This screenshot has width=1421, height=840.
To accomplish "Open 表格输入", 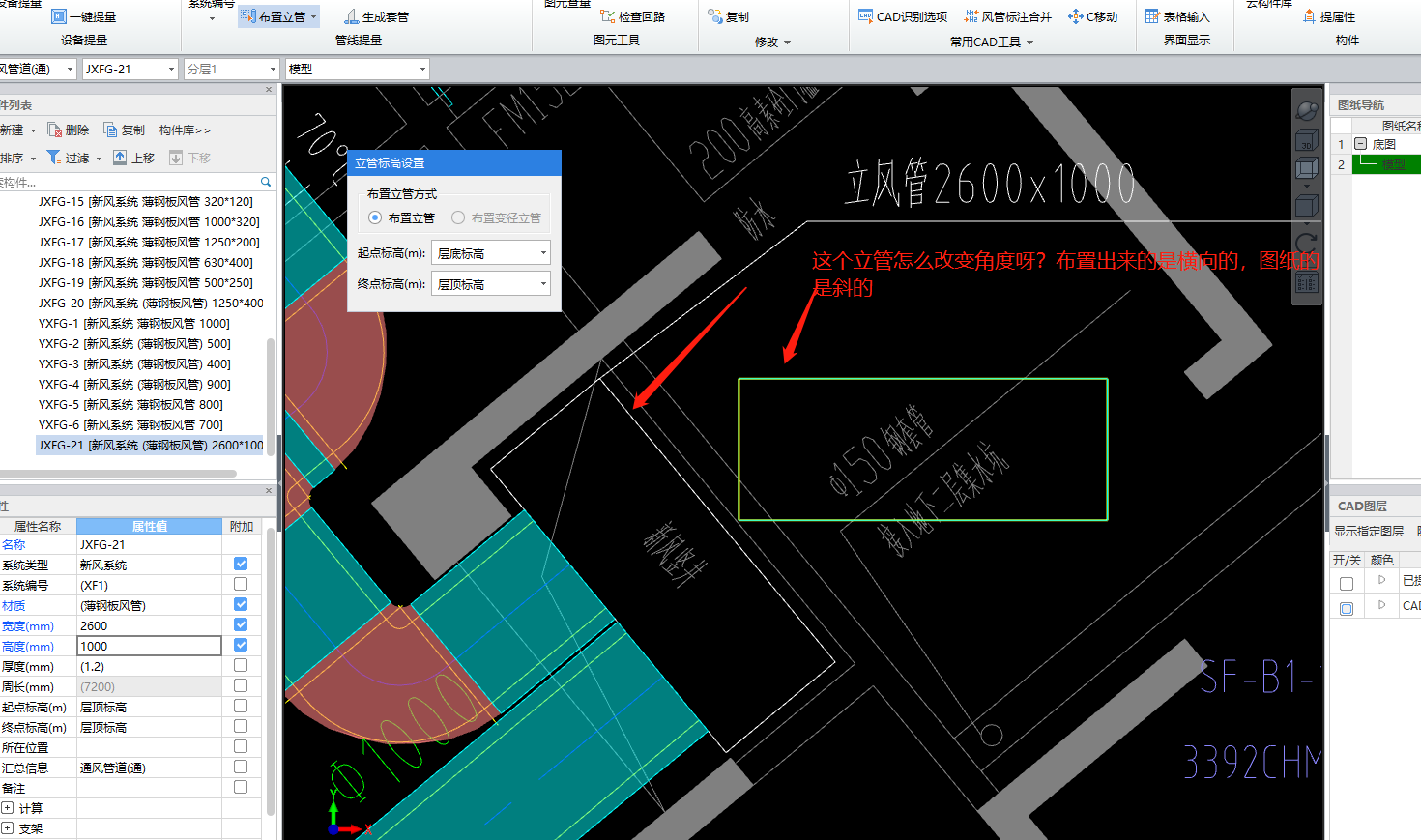I will (1177, 16).
